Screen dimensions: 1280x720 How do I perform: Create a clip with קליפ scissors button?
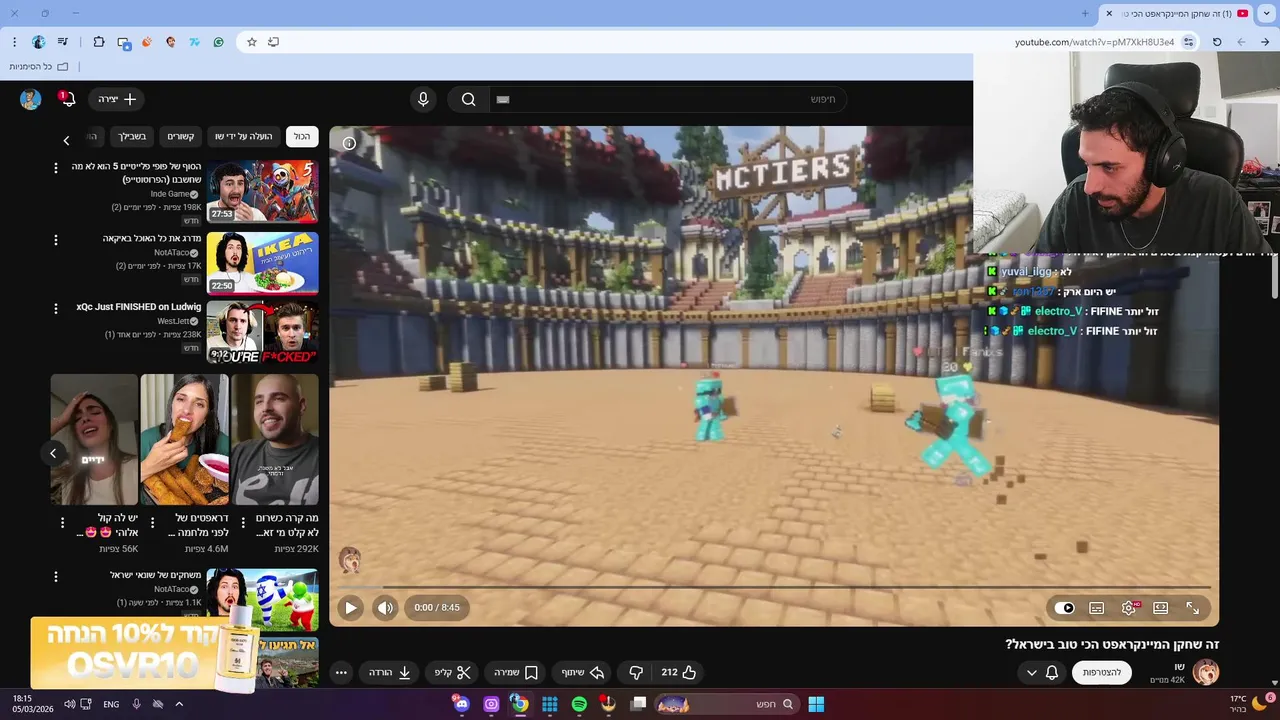(x=452, y=673)
